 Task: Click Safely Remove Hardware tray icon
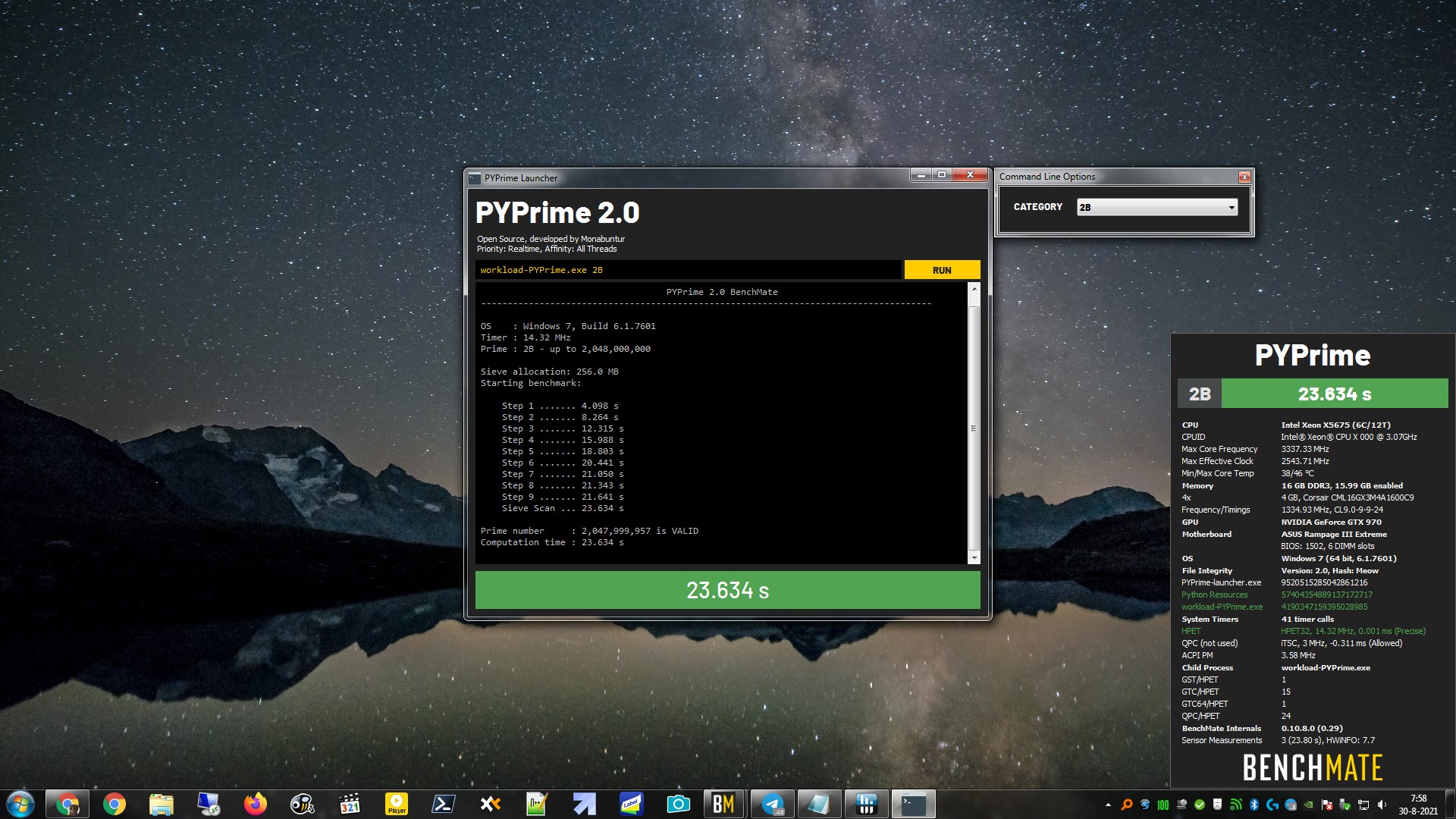click(1345, 805)
